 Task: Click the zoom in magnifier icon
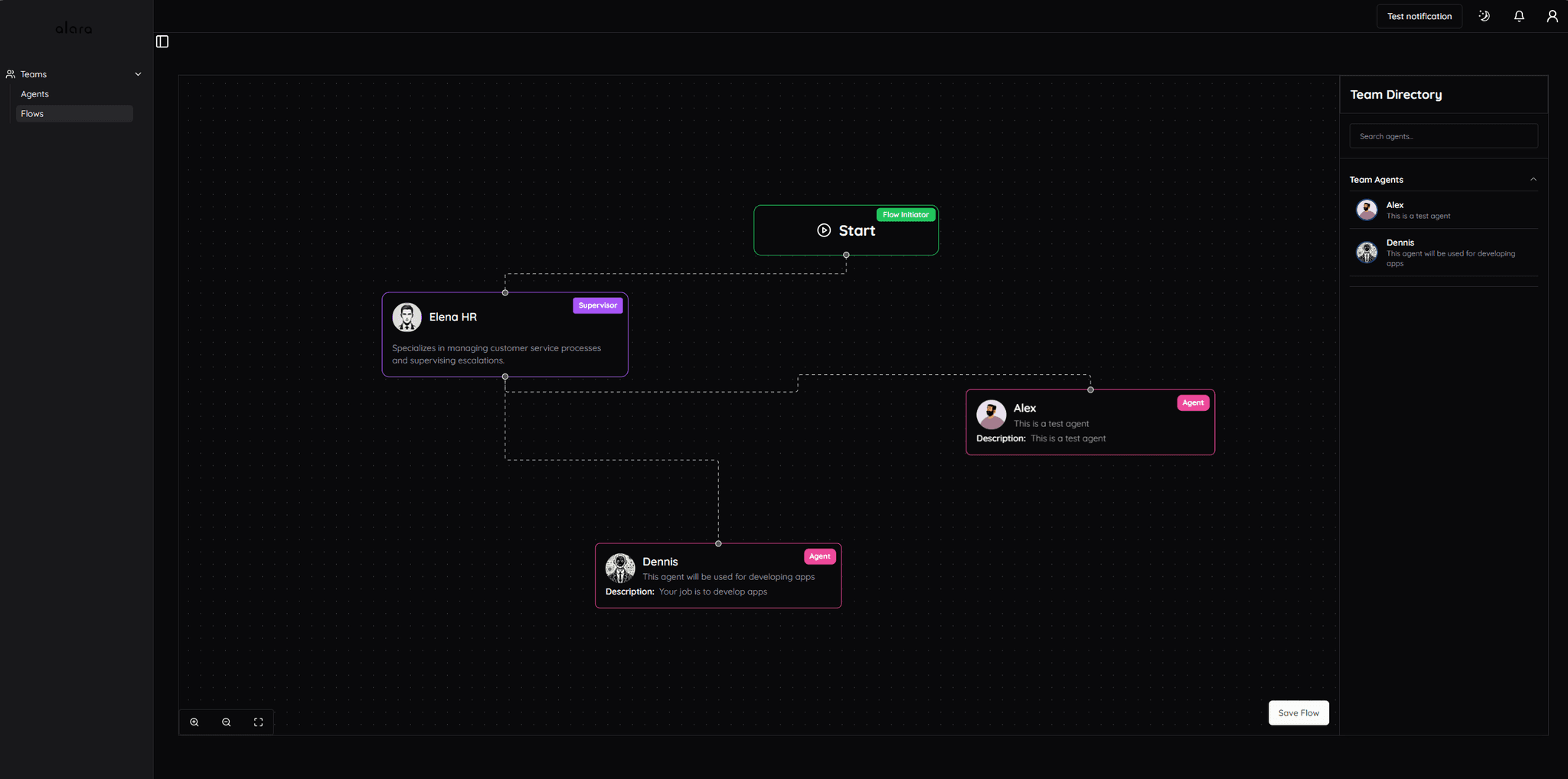pyautogui.click(x=194, y=722)
